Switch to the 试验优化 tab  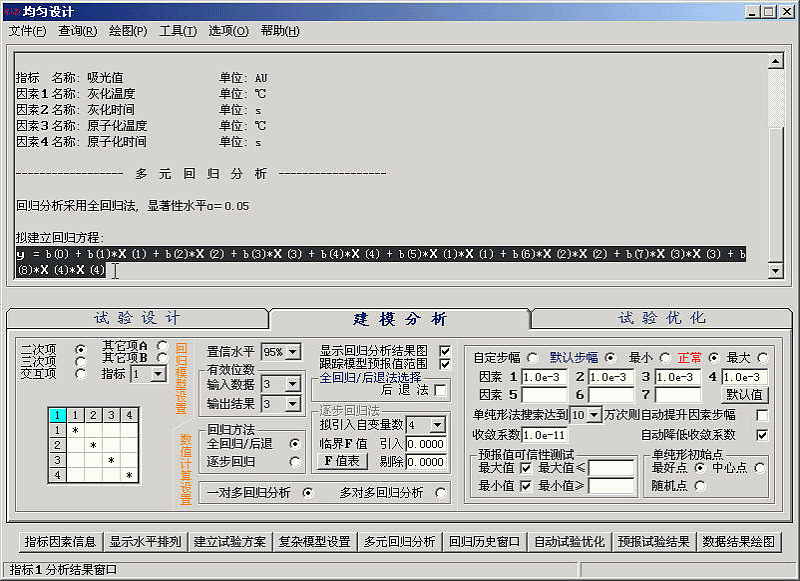[x=663, y=318]
